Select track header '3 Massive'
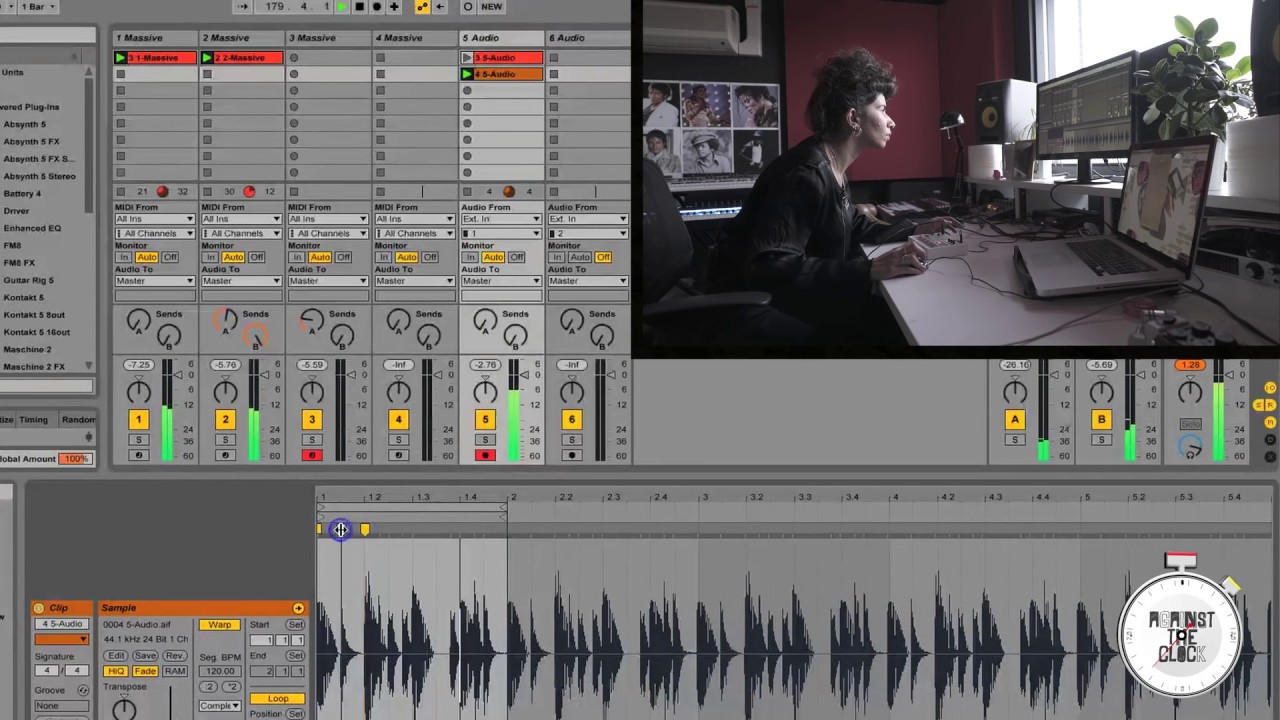The height and width of the screenshot is (720, 1280). (328, 38)
